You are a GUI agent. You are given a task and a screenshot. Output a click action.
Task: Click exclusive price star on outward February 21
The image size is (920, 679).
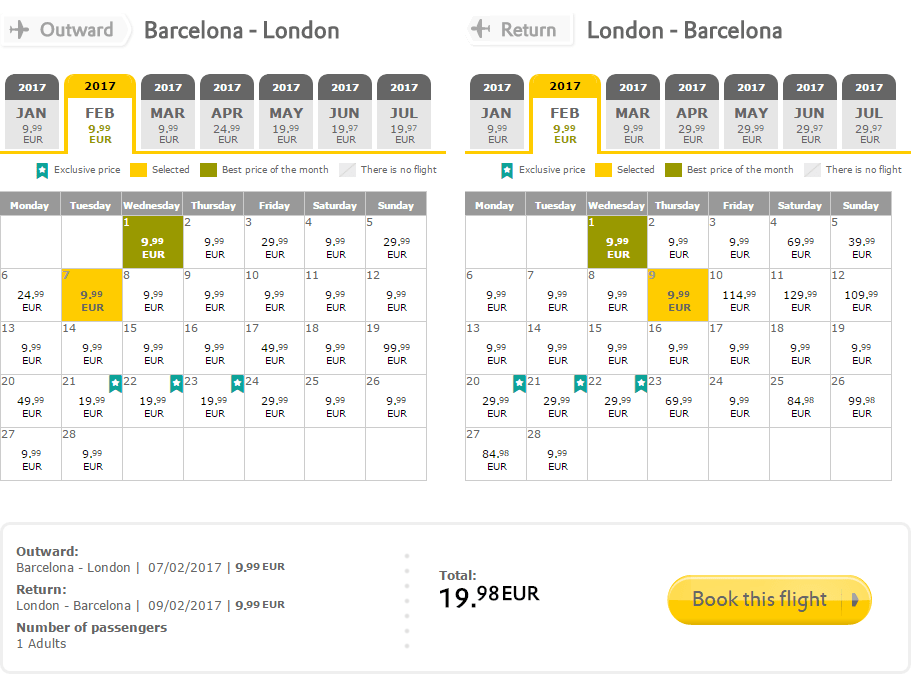(115, 384)
